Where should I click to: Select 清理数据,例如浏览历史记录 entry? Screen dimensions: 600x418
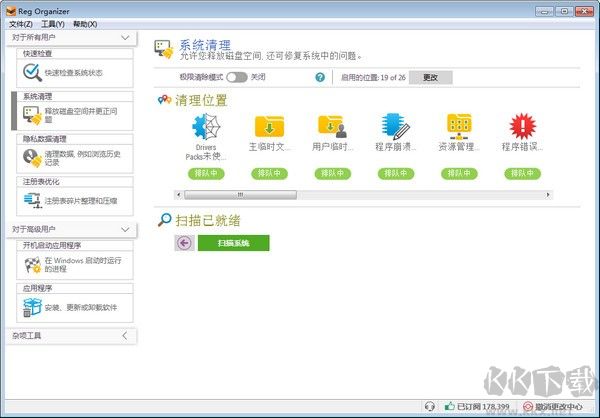(82, 158)
